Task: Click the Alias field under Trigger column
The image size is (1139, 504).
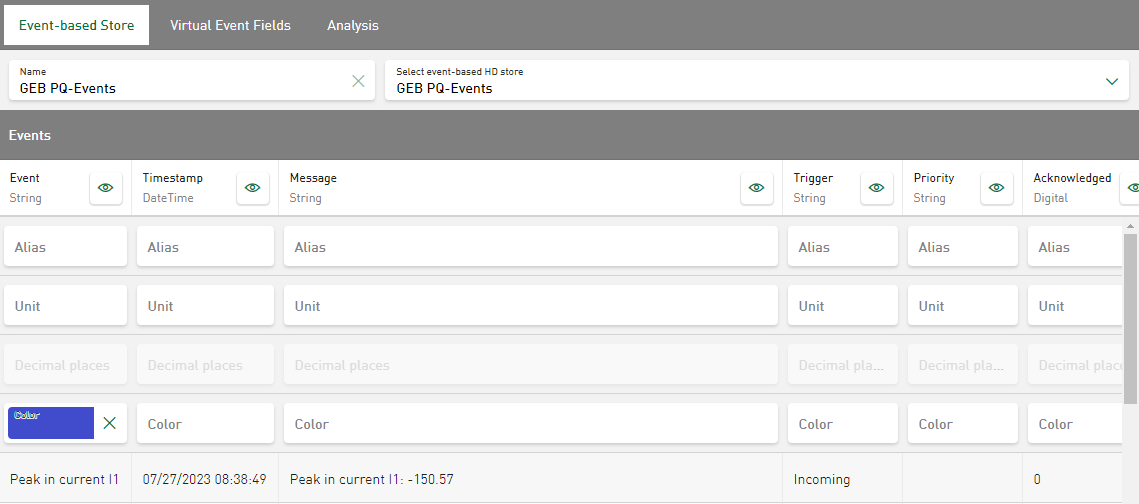Action: click(x=843, y=247)
